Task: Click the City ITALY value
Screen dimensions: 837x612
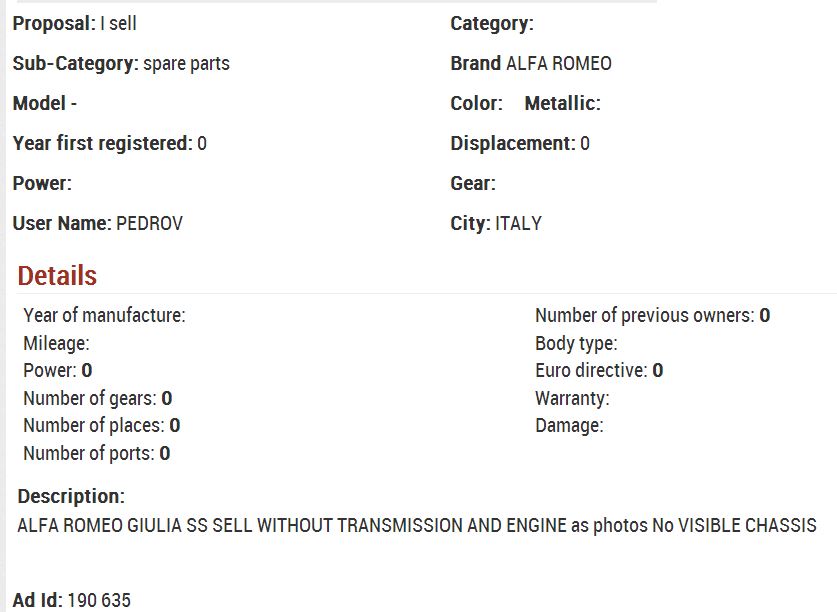Action: click(x=518, y=223)
